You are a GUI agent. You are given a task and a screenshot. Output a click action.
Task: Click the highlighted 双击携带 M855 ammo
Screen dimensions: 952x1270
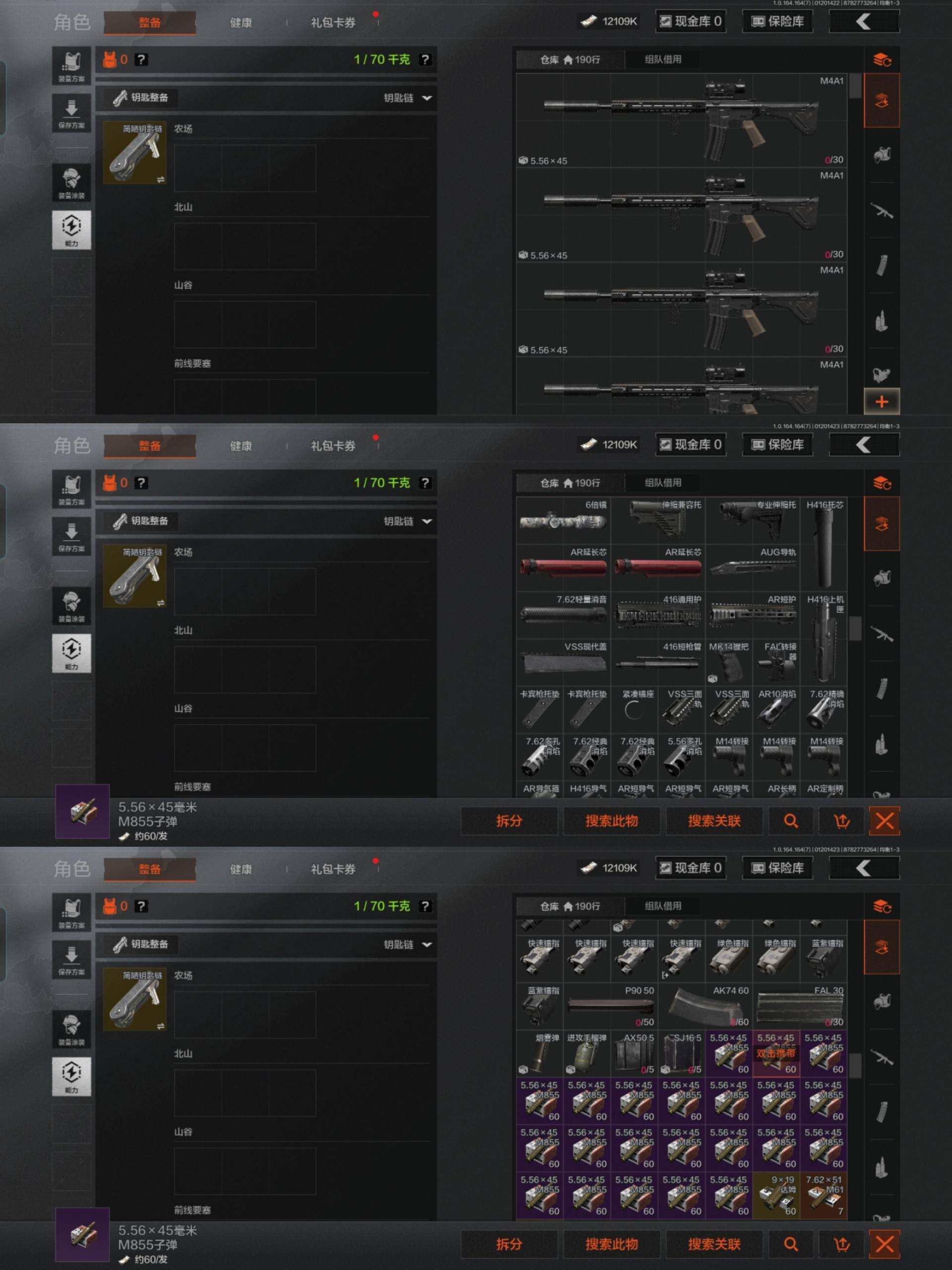pos(776,1054)
